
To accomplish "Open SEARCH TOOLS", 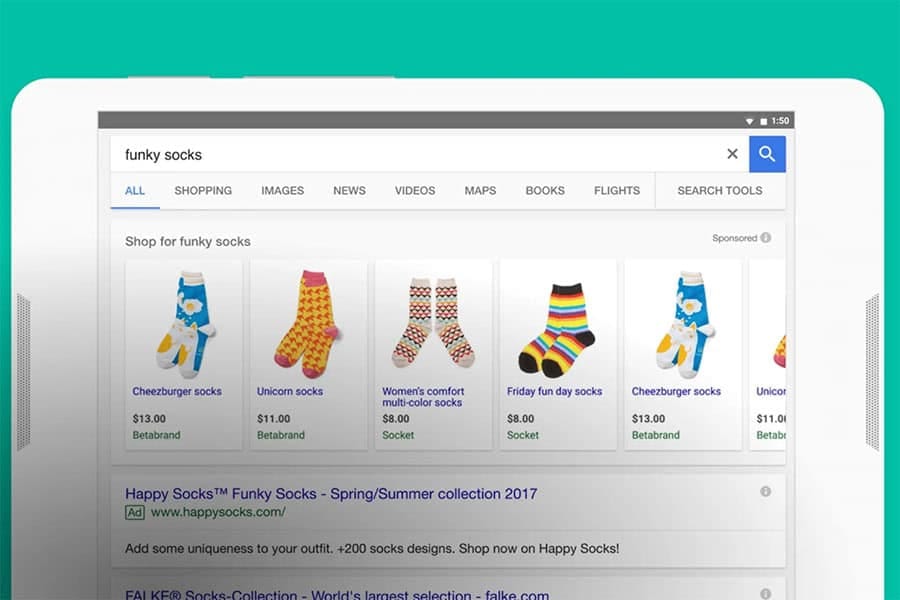I will pyautogui.click(x=720, y=191).
